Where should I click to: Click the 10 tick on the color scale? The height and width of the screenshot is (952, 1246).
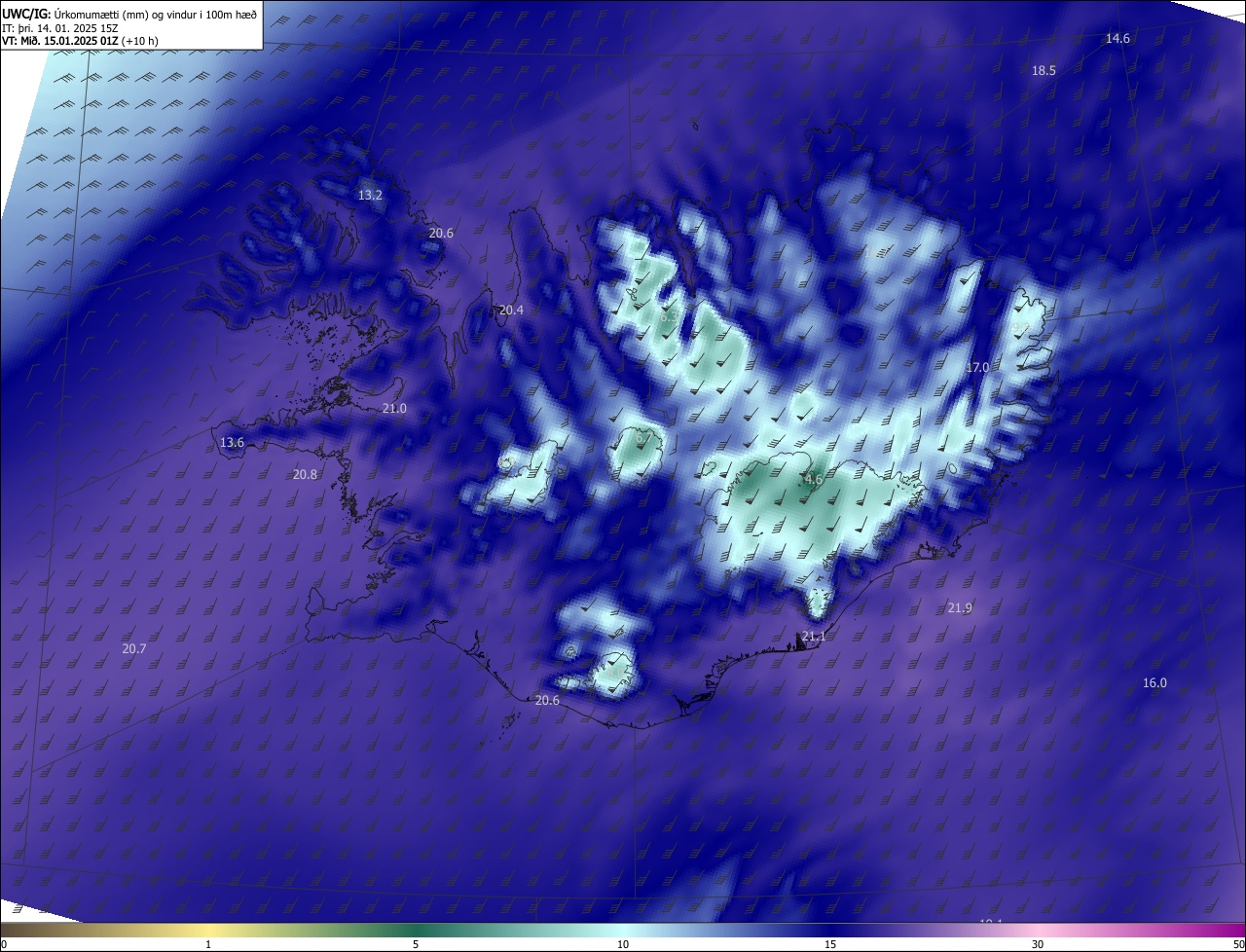point(623,945)
